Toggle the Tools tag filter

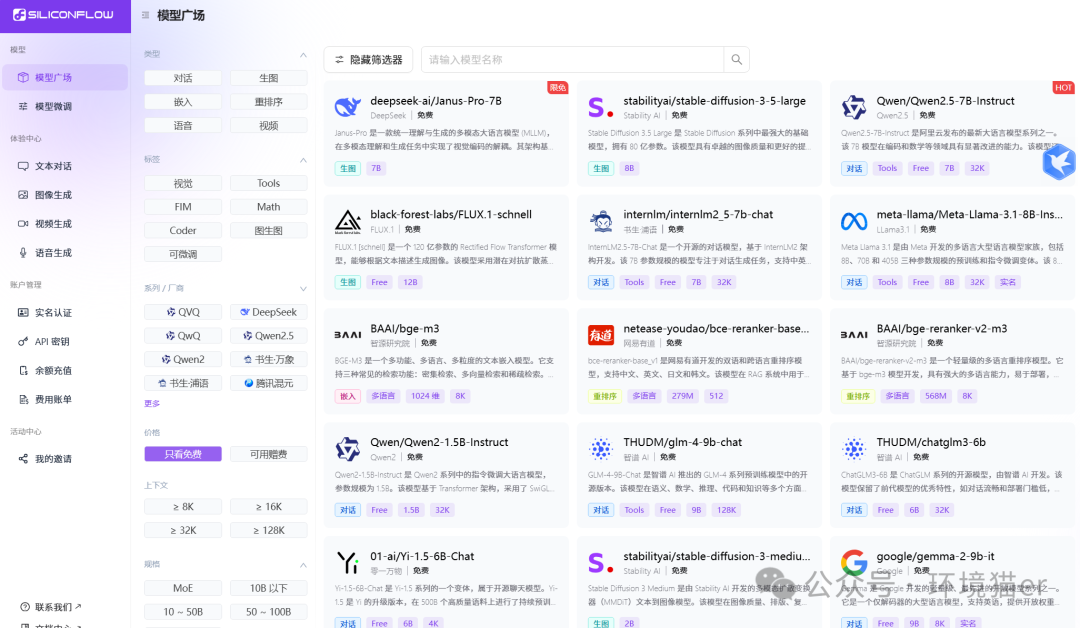[x=269, y=183]
